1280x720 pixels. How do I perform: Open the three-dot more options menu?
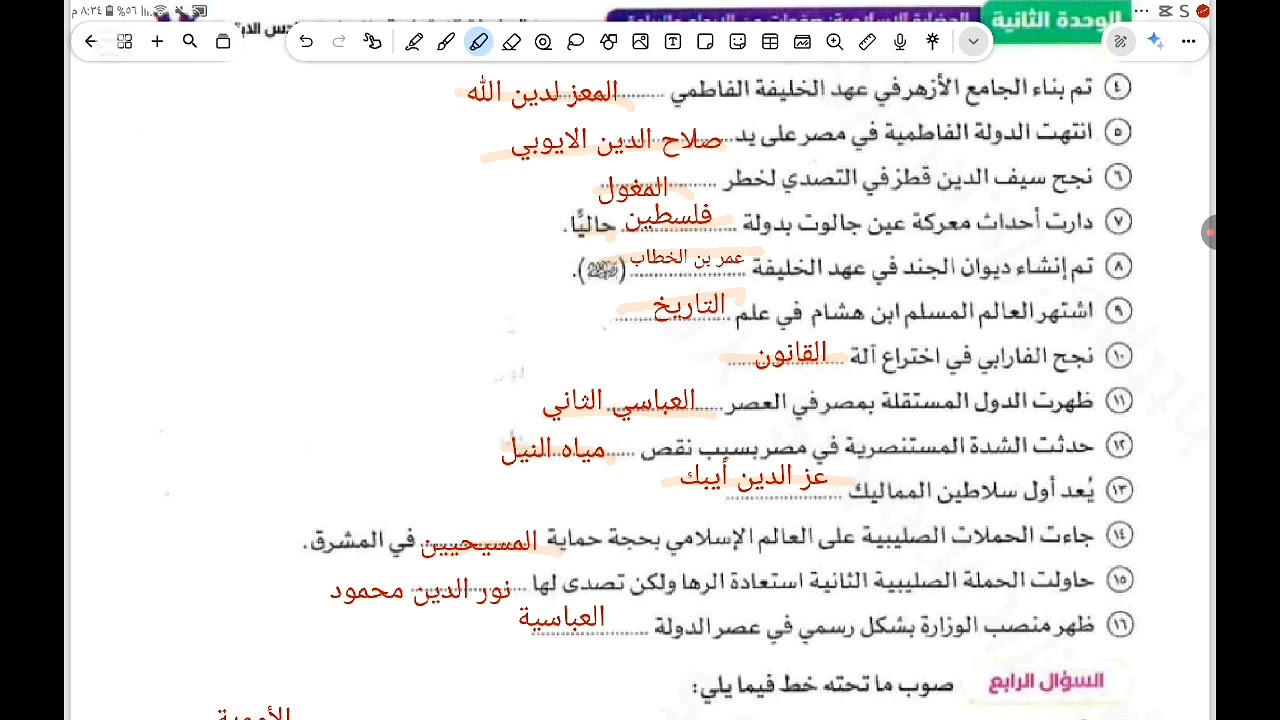1188,42
